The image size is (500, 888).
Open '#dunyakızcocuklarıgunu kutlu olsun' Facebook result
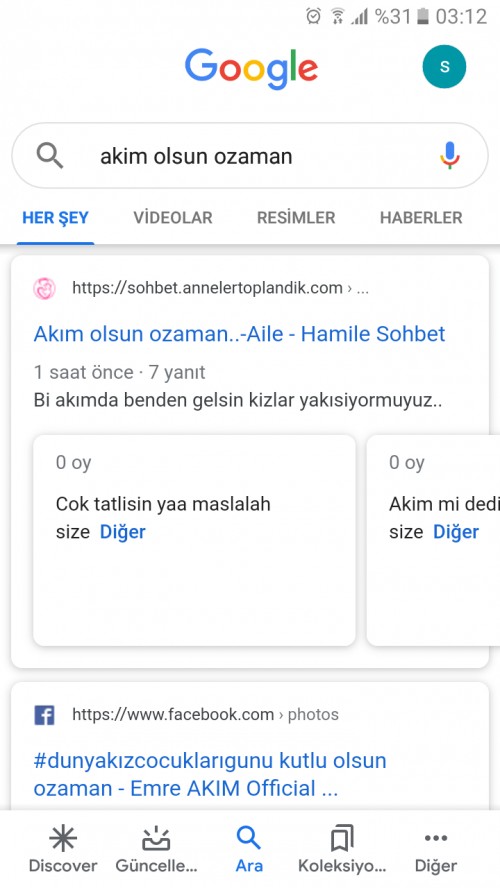pos(210,774)
